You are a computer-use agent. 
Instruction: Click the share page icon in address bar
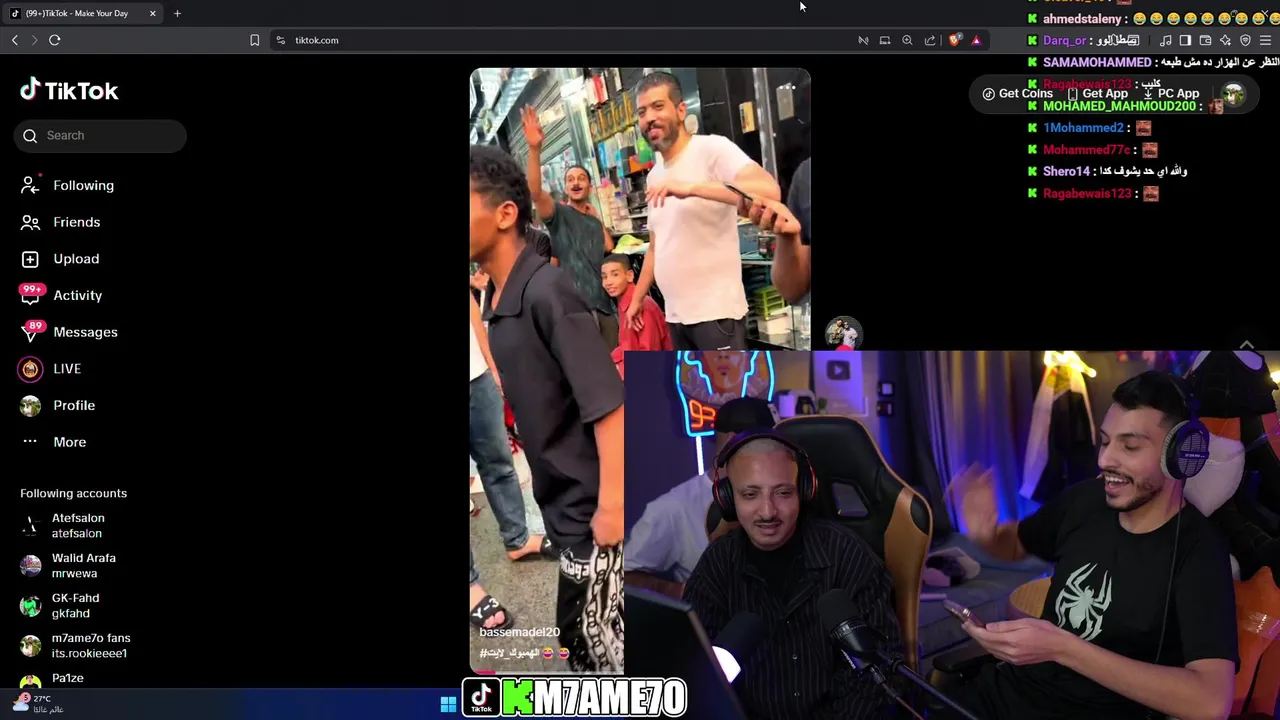[930, 40]
